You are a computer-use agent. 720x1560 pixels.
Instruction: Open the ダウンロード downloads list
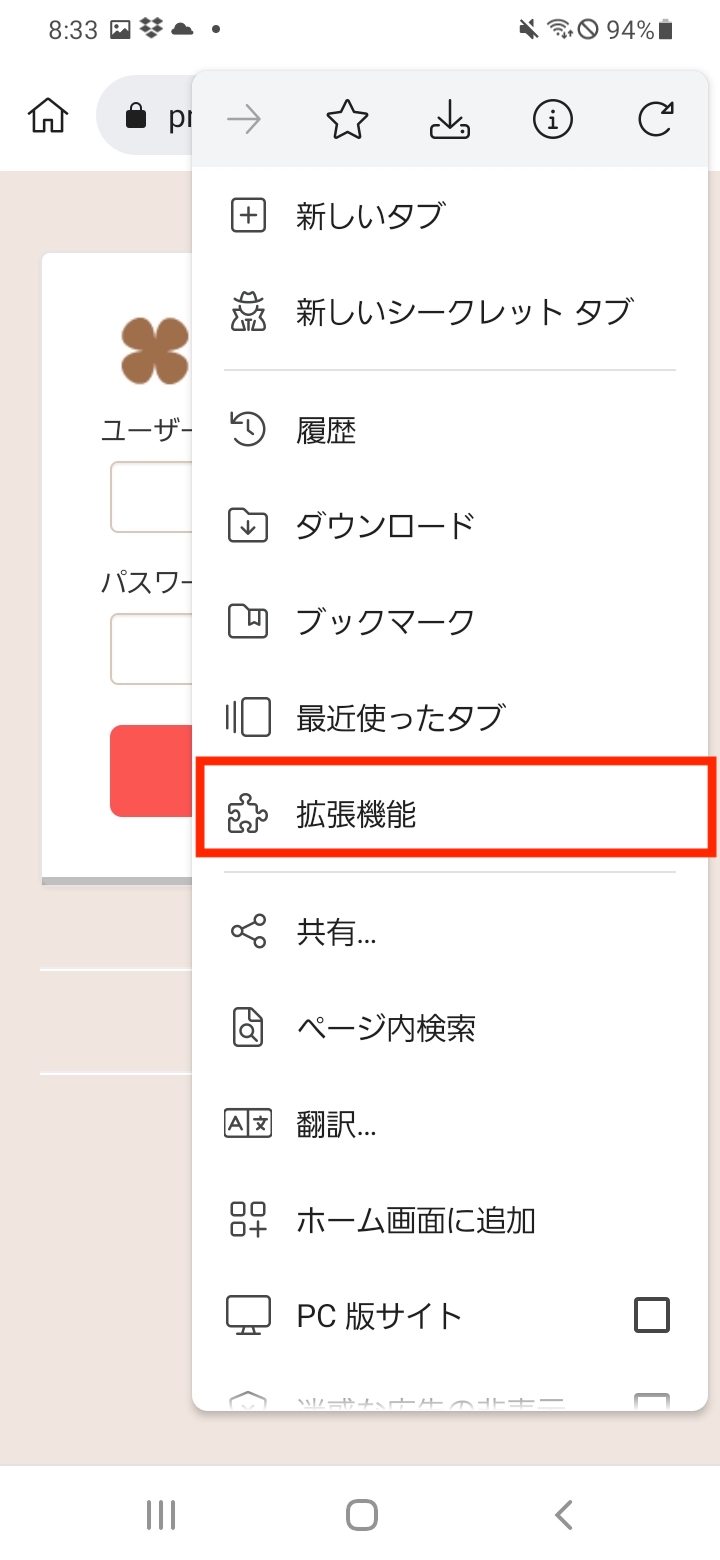(385, 526)
